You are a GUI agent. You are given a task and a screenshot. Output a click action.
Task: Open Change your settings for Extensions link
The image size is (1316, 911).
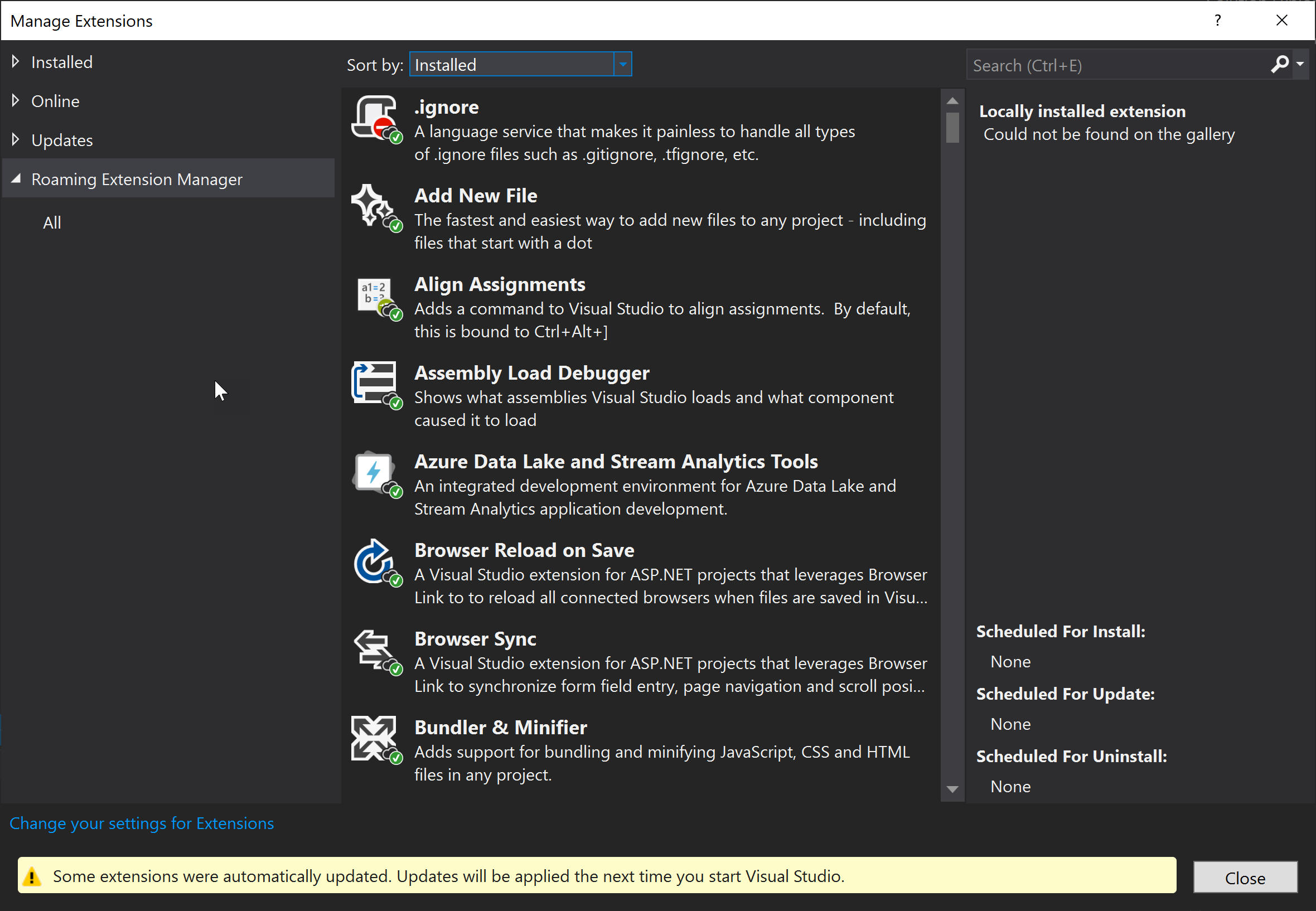click(142, 823)
